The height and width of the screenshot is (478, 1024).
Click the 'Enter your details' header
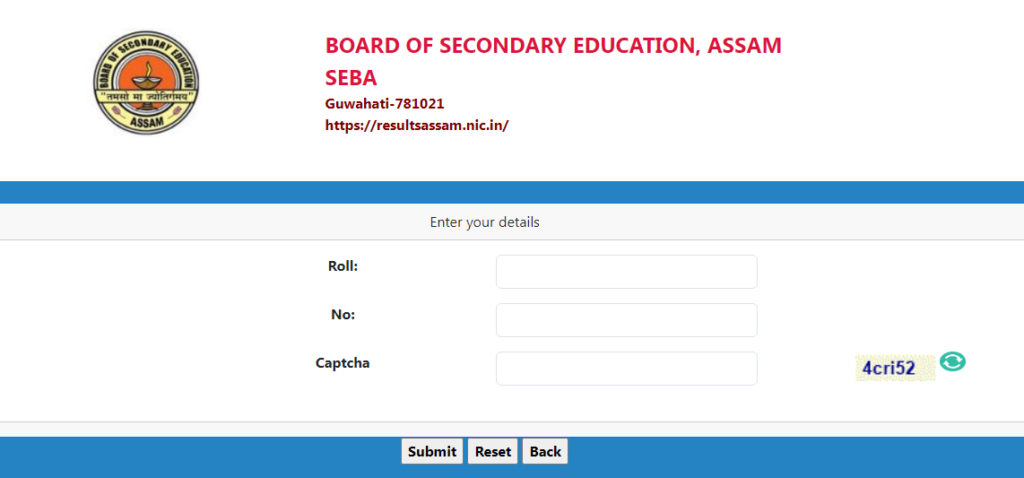click(484, 222)
